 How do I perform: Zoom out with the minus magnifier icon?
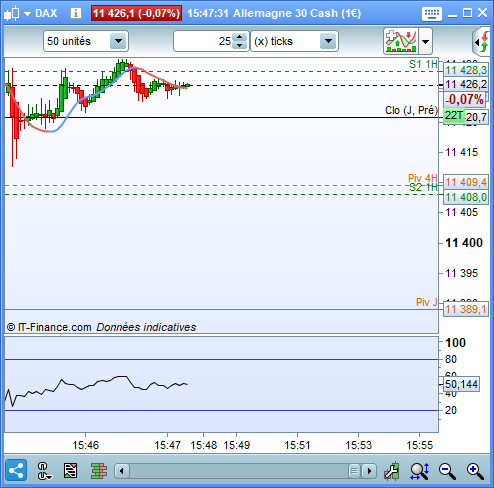(x=447, y=471)
